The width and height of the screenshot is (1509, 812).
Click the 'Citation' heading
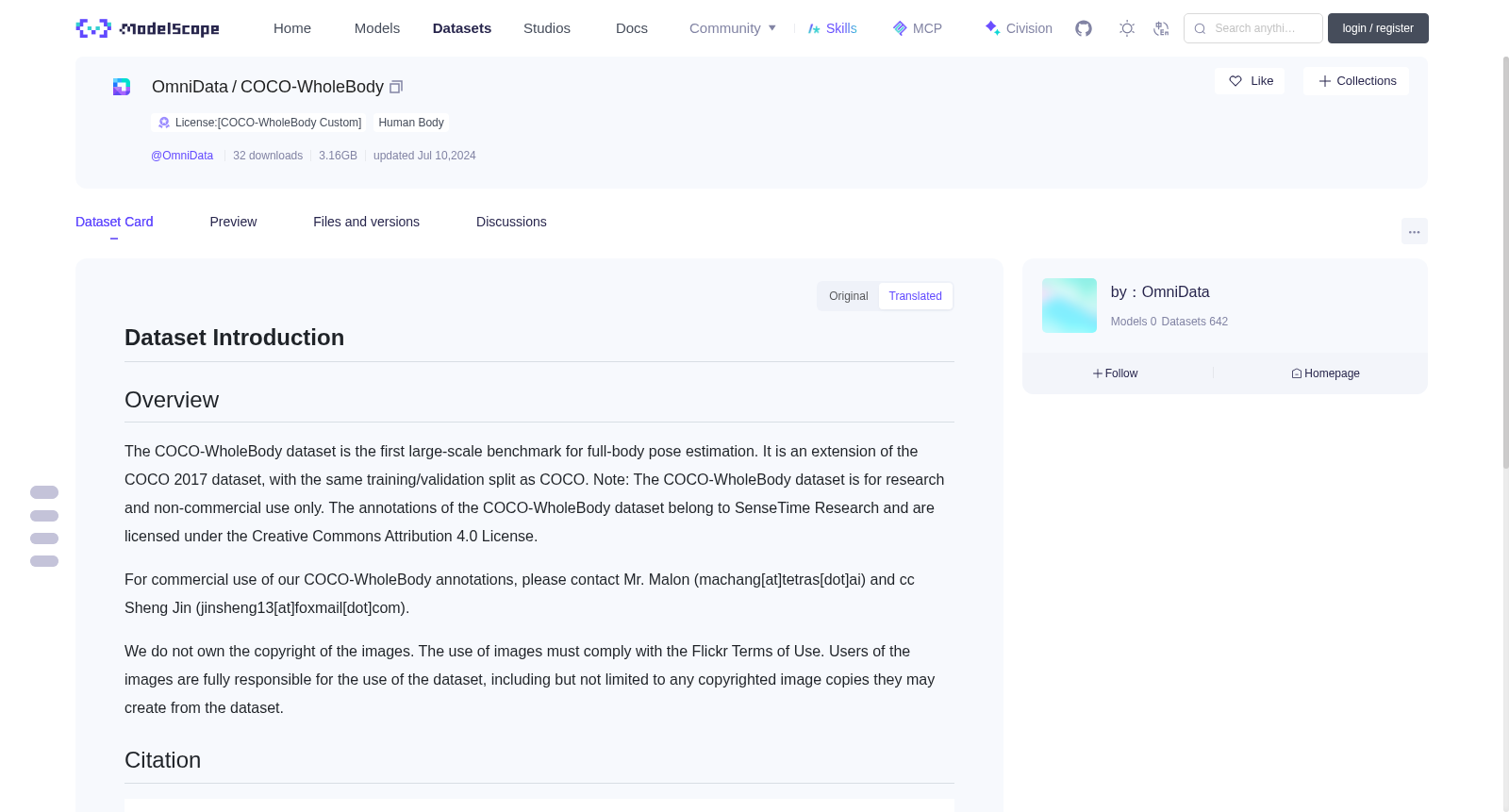click(162, 760)
